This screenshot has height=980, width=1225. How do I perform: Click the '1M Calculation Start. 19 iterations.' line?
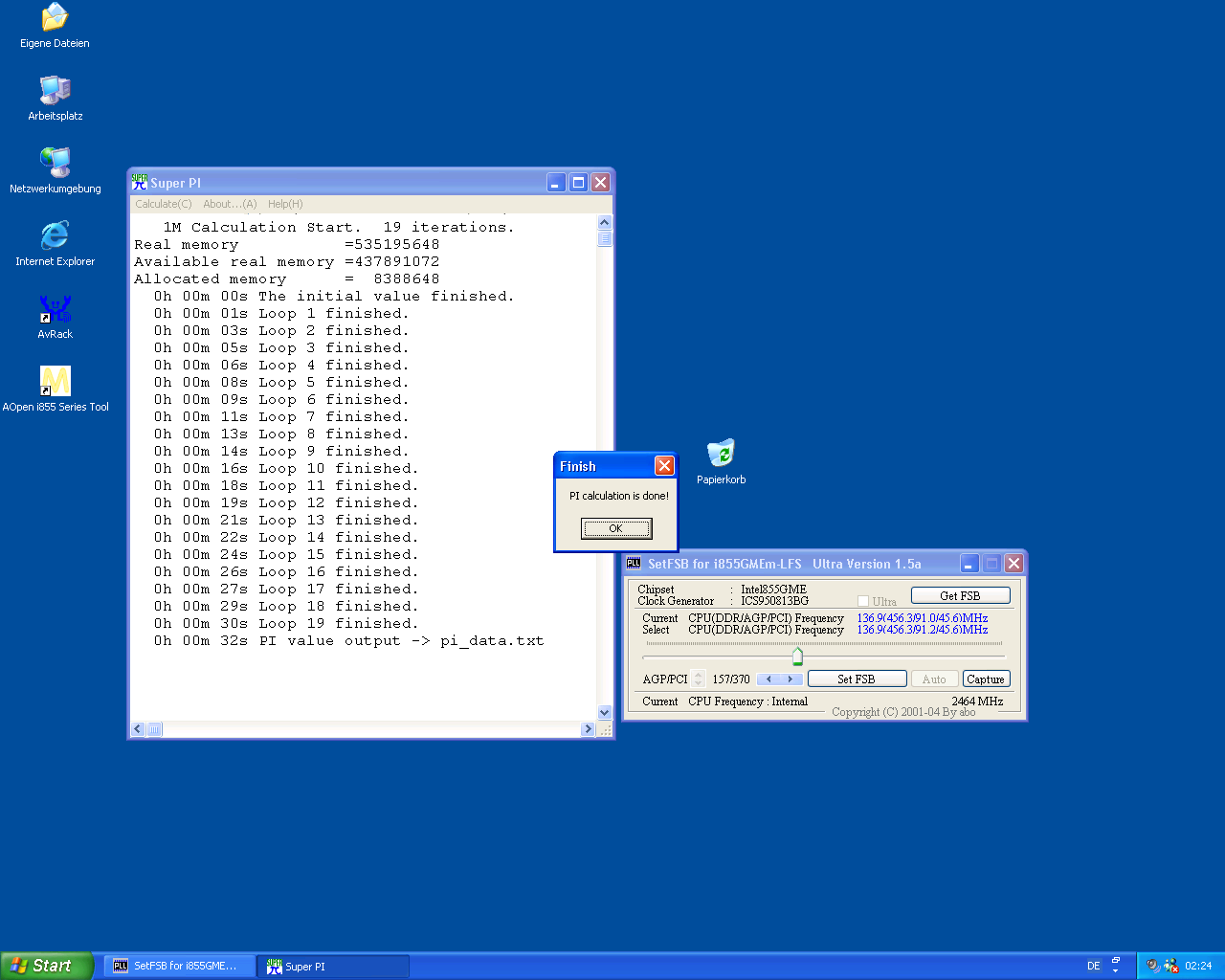339,228
